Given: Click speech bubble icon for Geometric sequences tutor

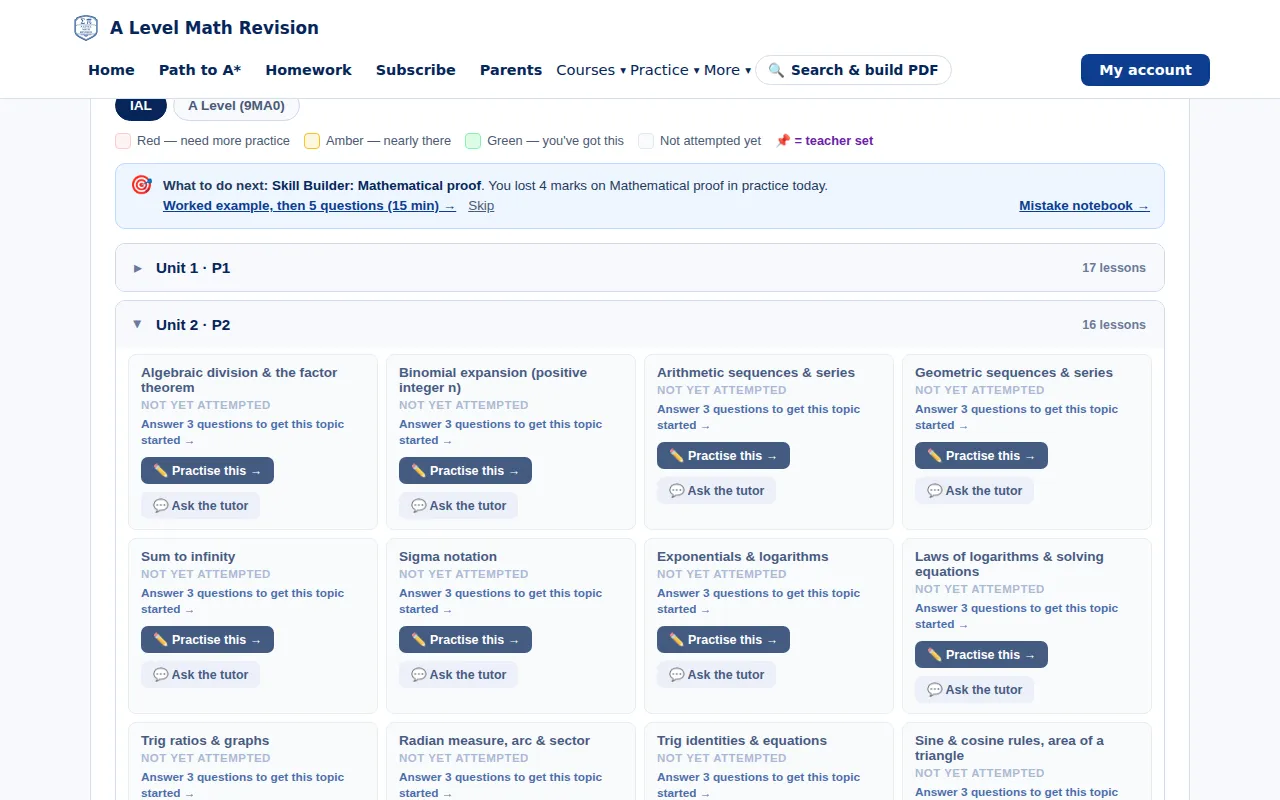Looking at the screenshot, I should click(x=935, y=491).
